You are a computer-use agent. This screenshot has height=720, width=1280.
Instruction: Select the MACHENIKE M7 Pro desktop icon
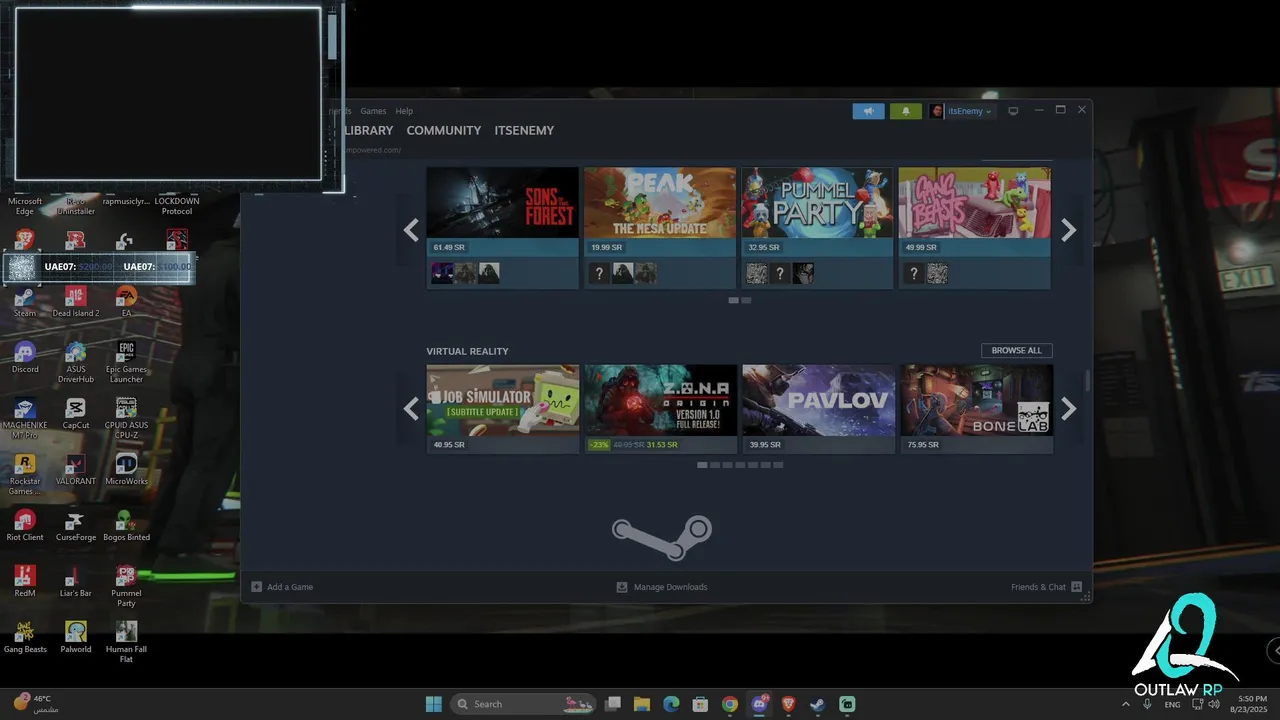coord(25,418)
